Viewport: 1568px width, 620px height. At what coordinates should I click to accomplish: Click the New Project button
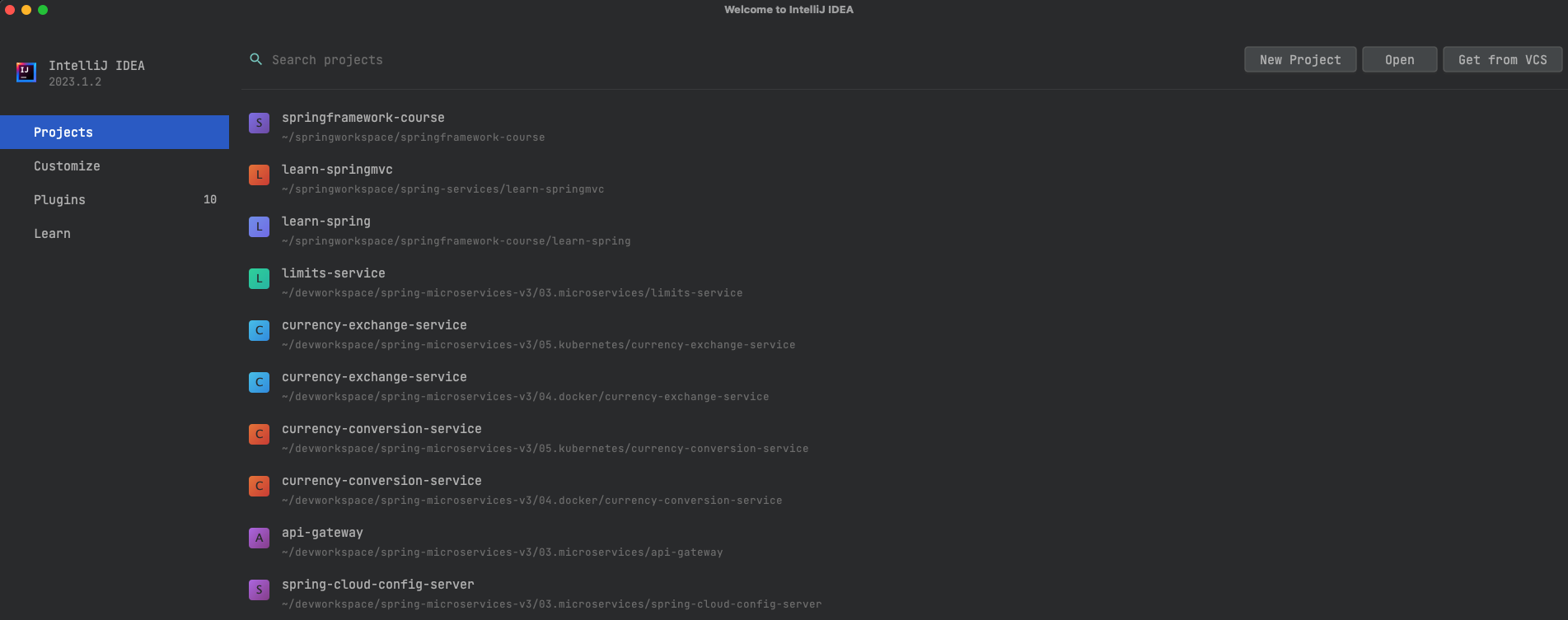(1300, 59)
